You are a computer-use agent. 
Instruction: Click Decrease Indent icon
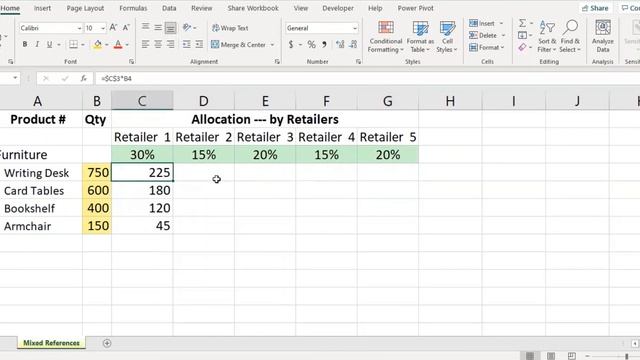point(187,44)
